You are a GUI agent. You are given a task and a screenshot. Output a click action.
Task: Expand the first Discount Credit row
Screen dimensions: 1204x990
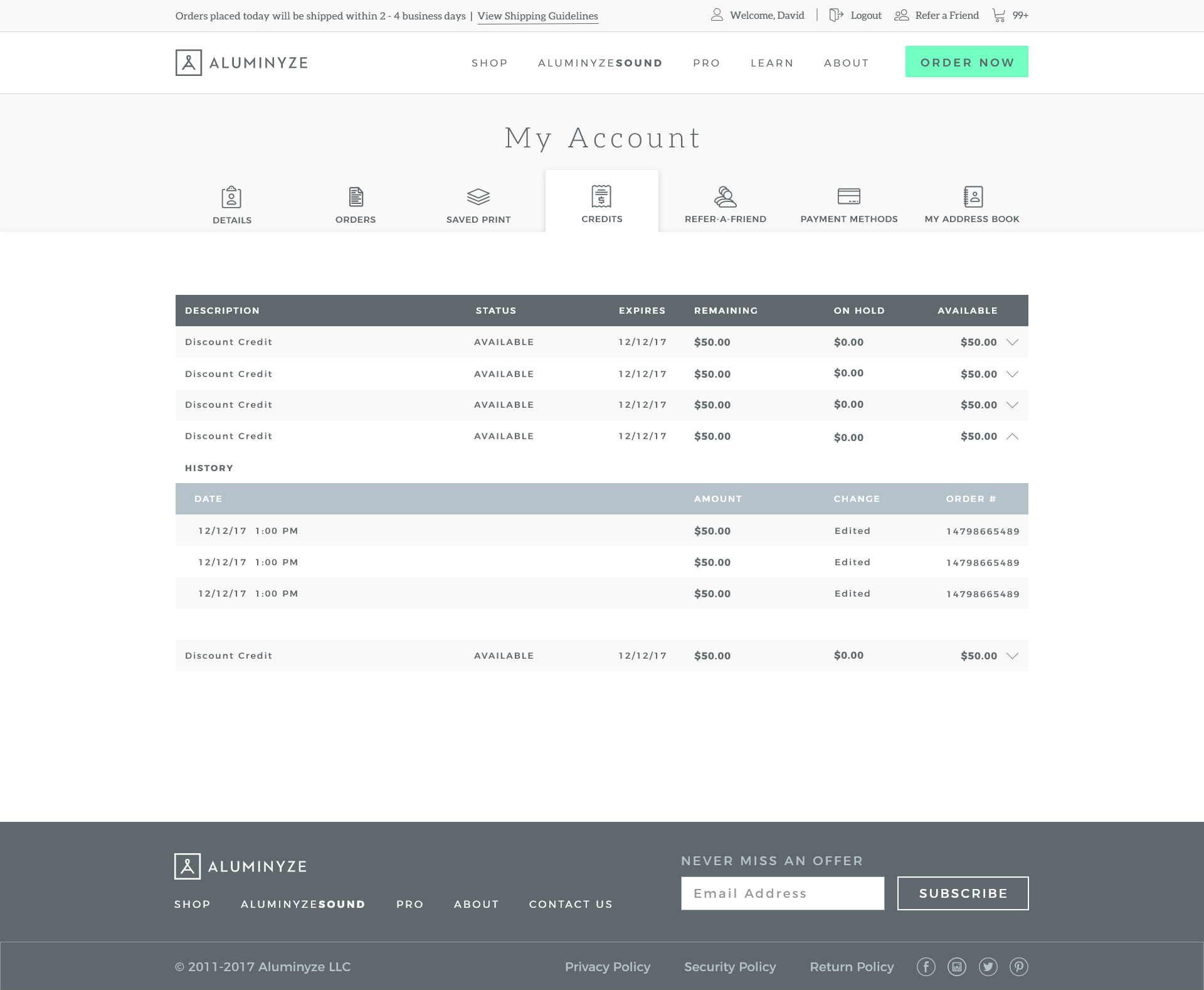point(1012,343)
